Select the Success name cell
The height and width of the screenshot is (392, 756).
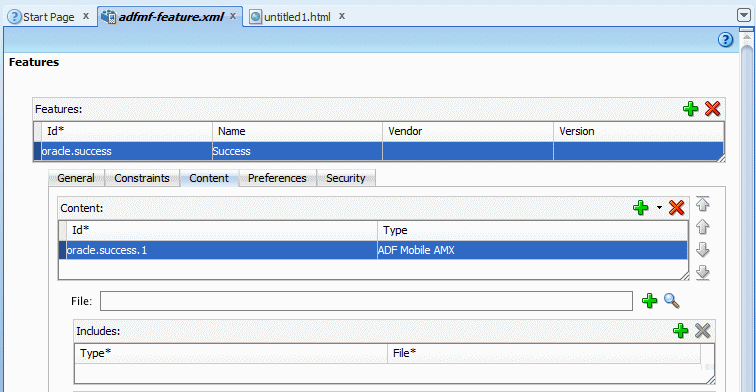[297, 151]
